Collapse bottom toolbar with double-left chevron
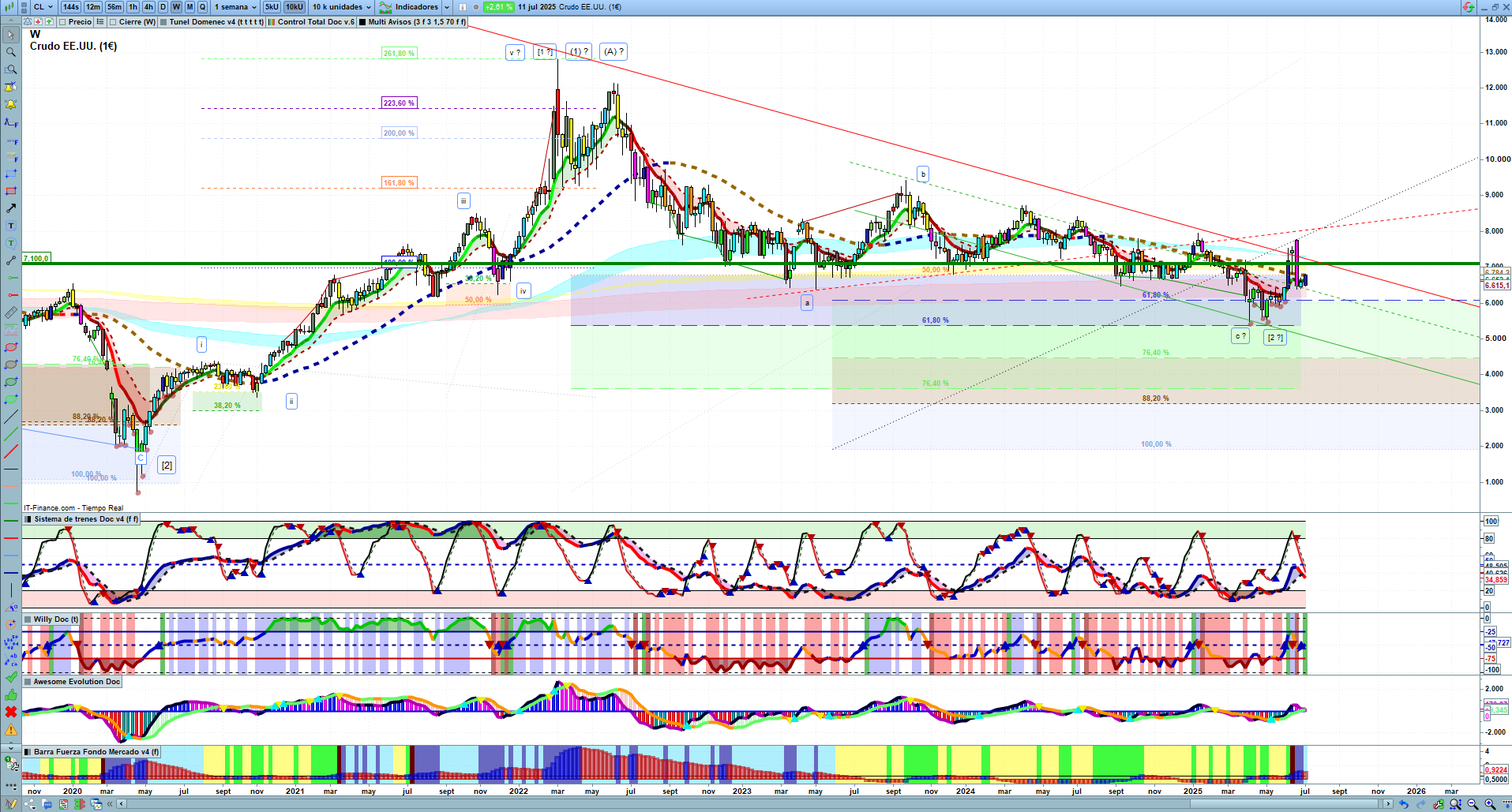 click(110, 804)
